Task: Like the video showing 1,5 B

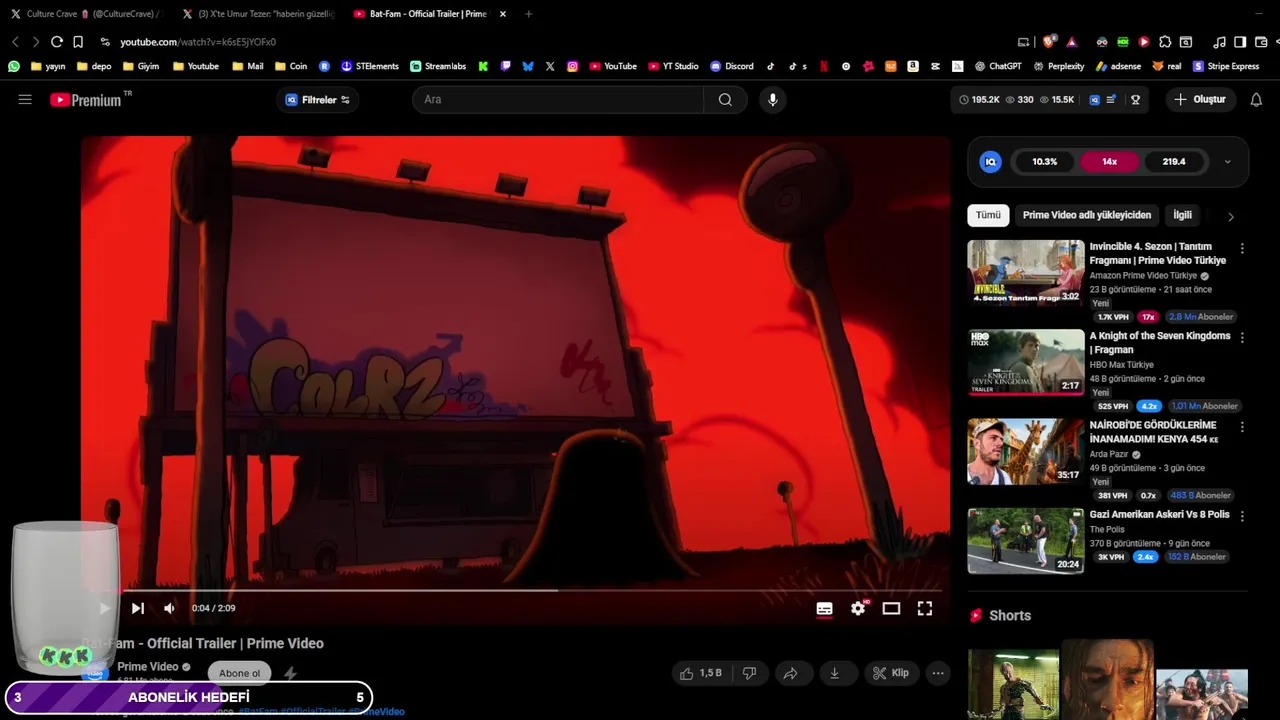Action: pos(701,673)
